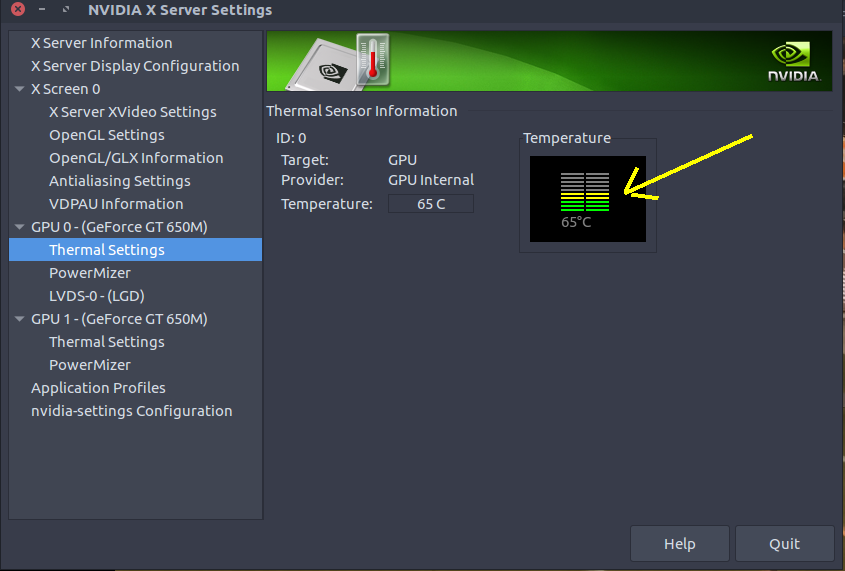This screenshot has height=571, width=845.
Task: Collapse the GPU 0 tree node arrow
Action: pos(19,227)
